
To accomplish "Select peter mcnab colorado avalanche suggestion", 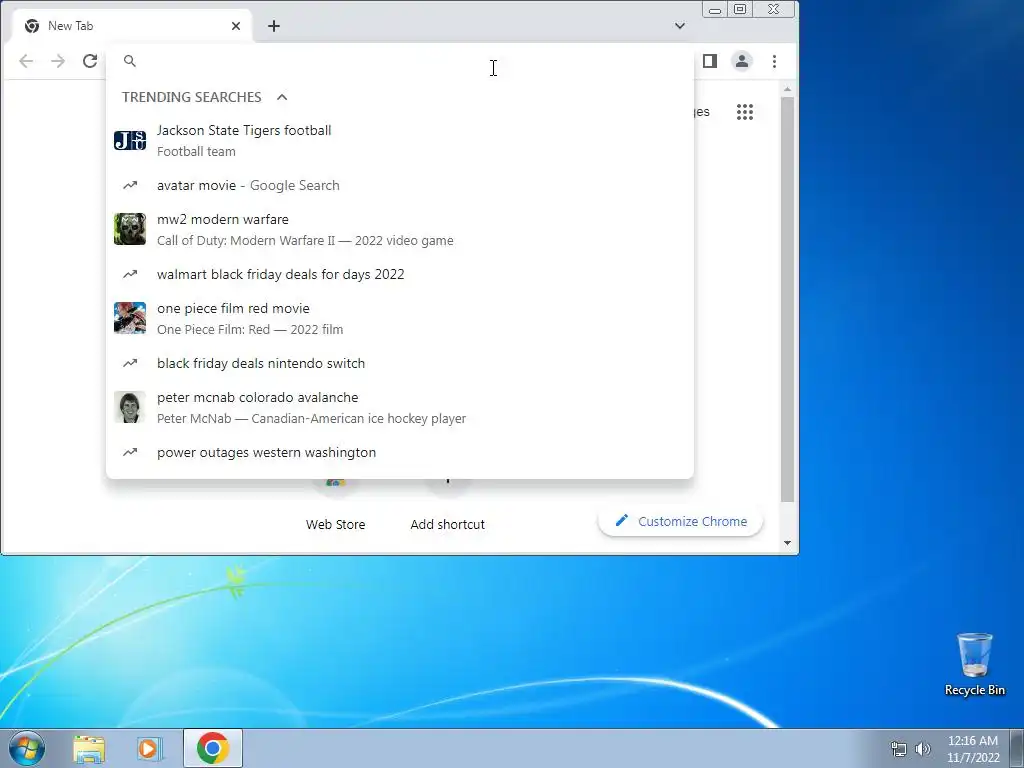I will point(400,408).
